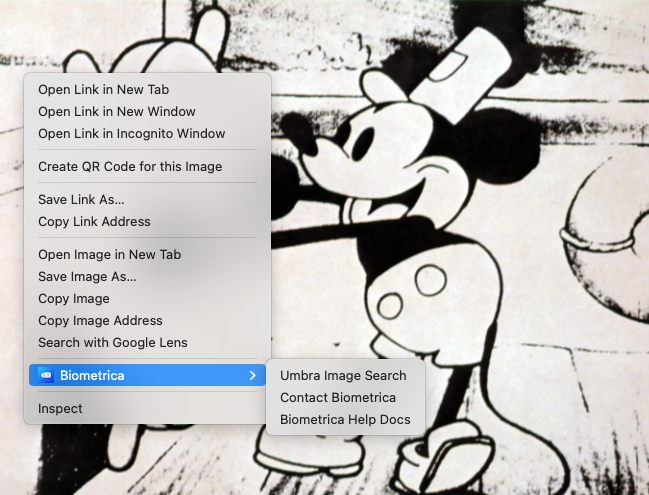This screenshot has height=495, width=649.
Task: Select Umbra Image Search
Action: click(346, 375)
